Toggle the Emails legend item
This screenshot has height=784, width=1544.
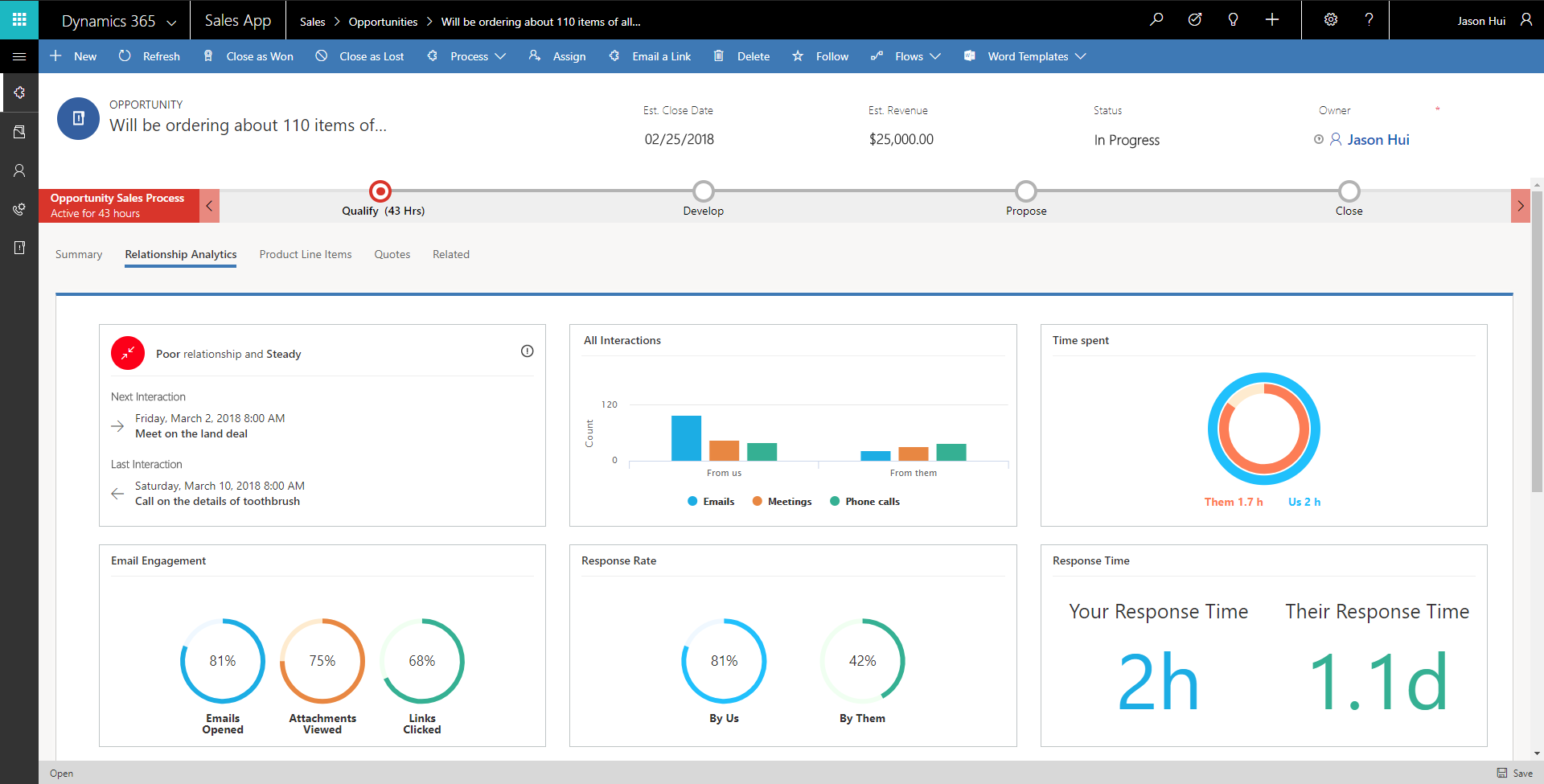pos(711,501)
